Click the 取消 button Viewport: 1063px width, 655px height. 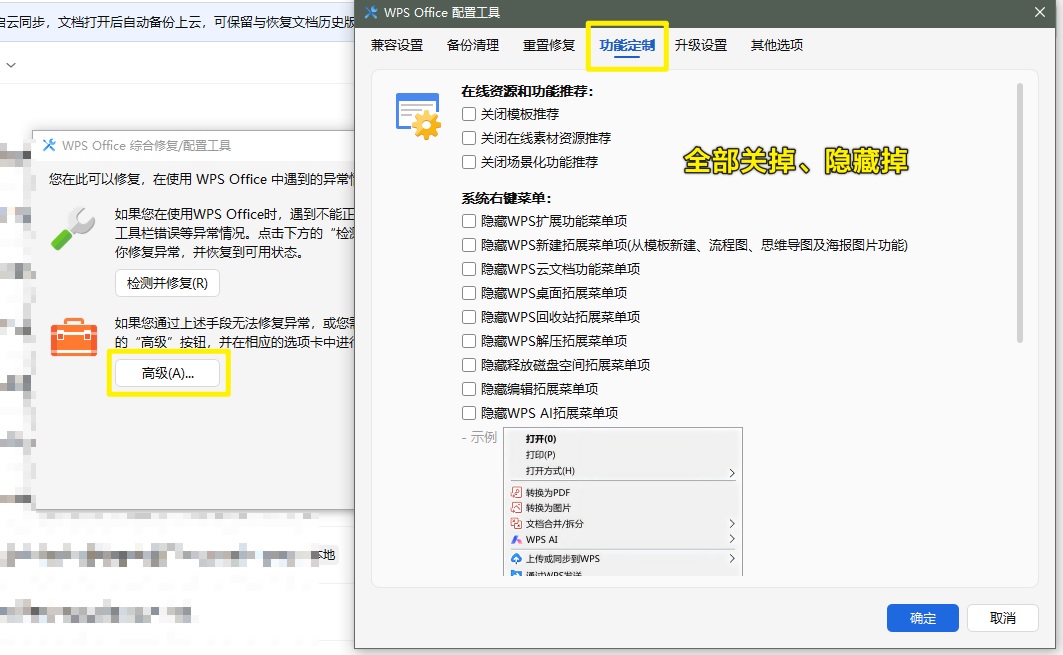tap(1003, 618)
